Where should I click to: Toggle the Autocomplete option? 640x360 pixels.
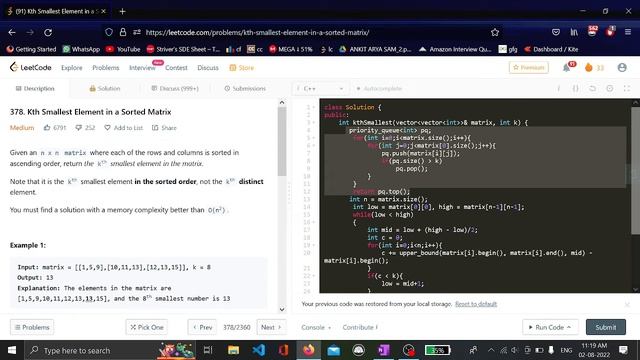pos(379,89)
